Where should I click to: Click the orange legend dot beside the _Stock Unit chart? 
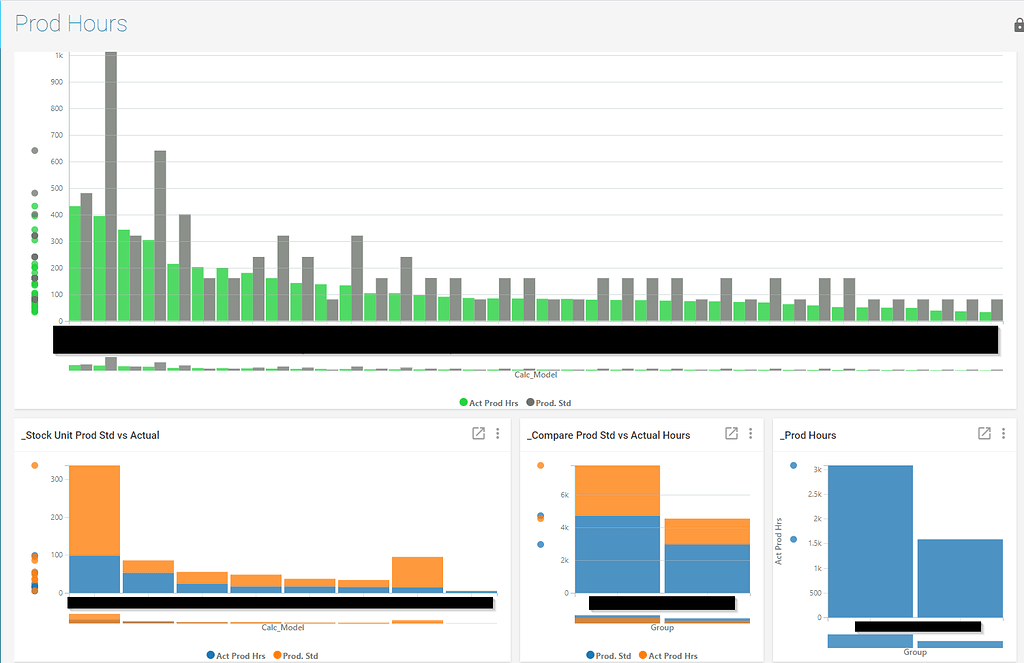tap(35, 464)
